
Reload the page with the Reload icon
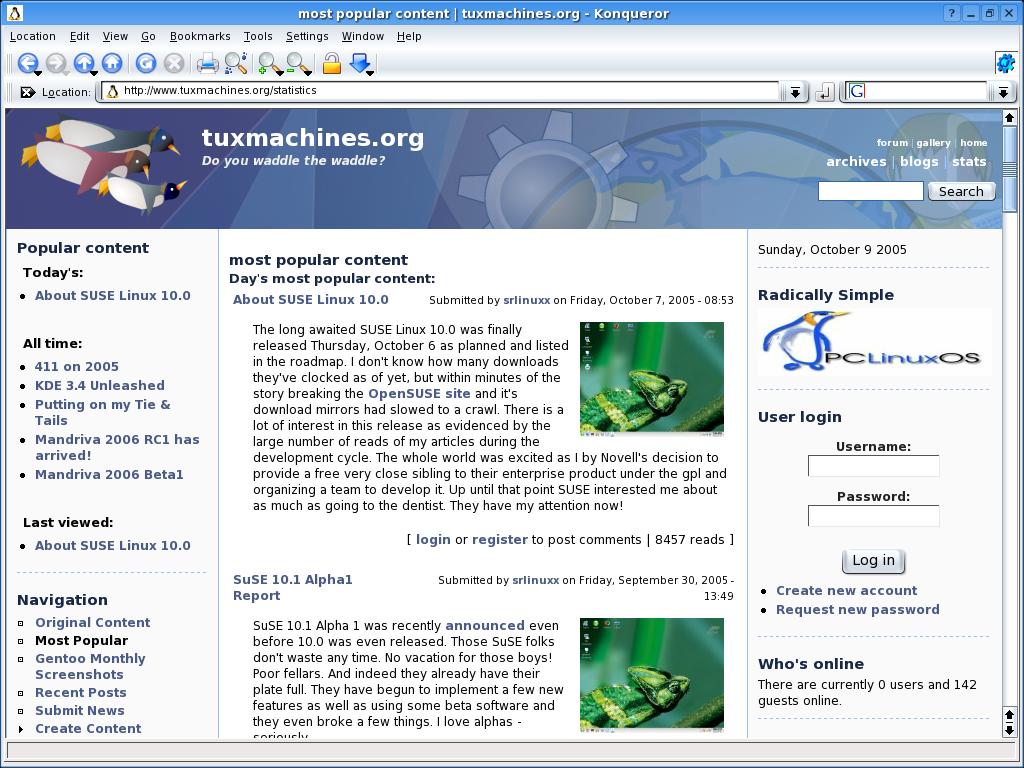(x=146, y=63)
